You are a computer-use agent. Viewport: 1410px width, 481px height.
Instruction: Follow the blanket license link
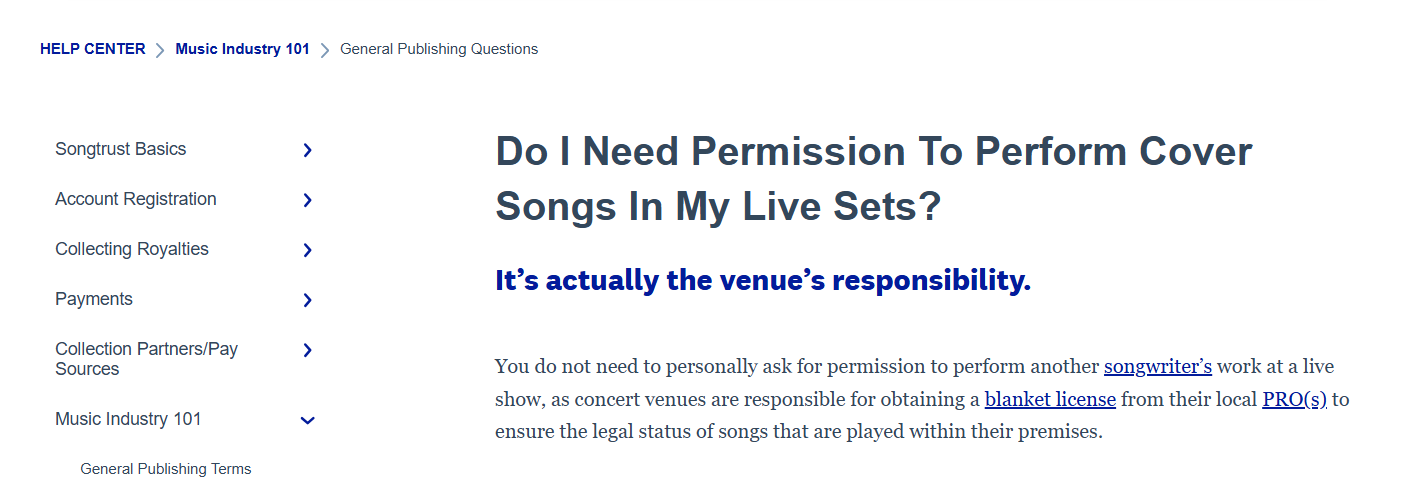click(1050, 400)
